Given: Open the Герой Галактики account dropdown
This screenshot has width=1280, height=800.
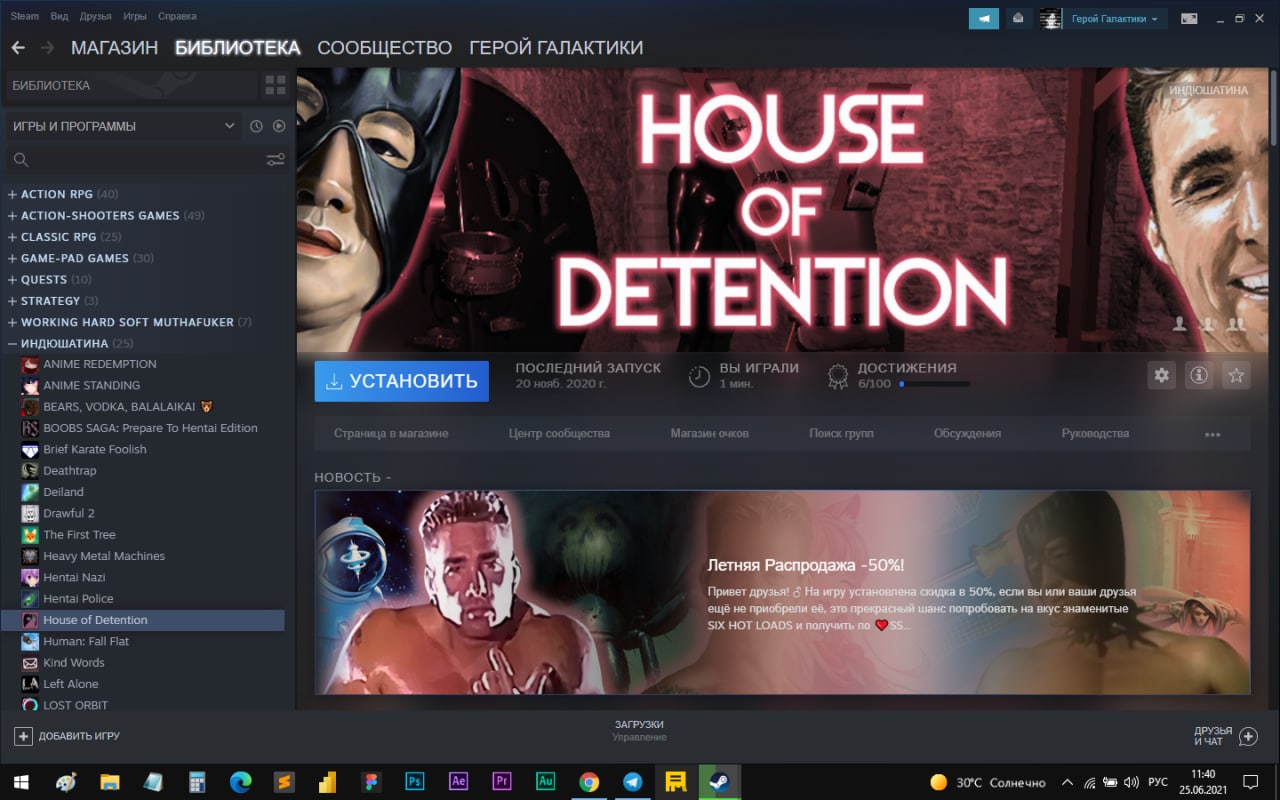Looking at the screenshot, I should tap(1115, 18).
